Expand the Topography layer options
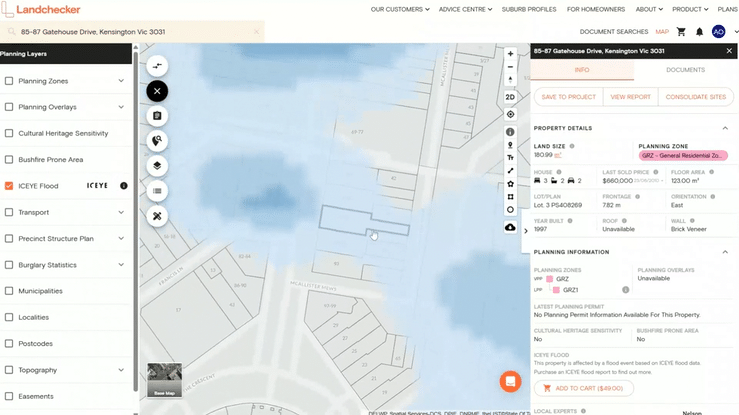This screenshot has height=415, width=739. point(121,370)
